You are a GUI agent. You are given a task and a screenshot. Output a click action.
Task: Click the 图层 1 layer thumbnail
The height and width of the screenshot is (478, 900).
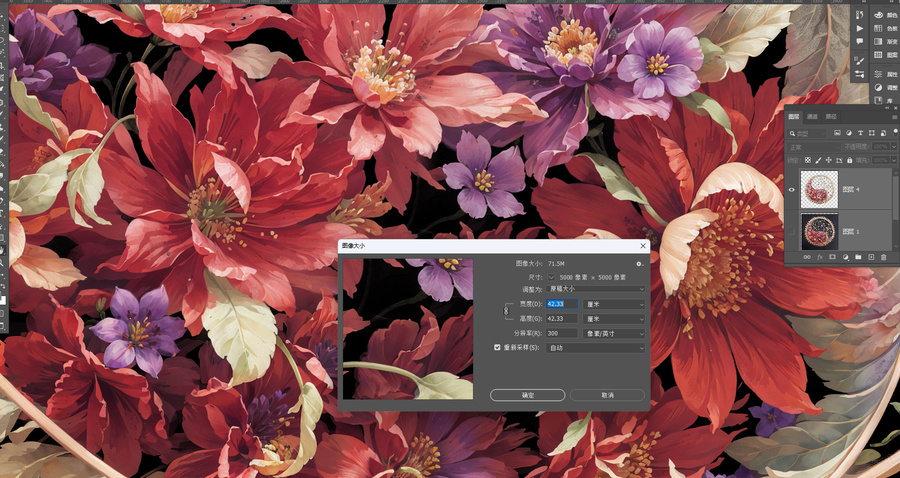pos(819,231)
